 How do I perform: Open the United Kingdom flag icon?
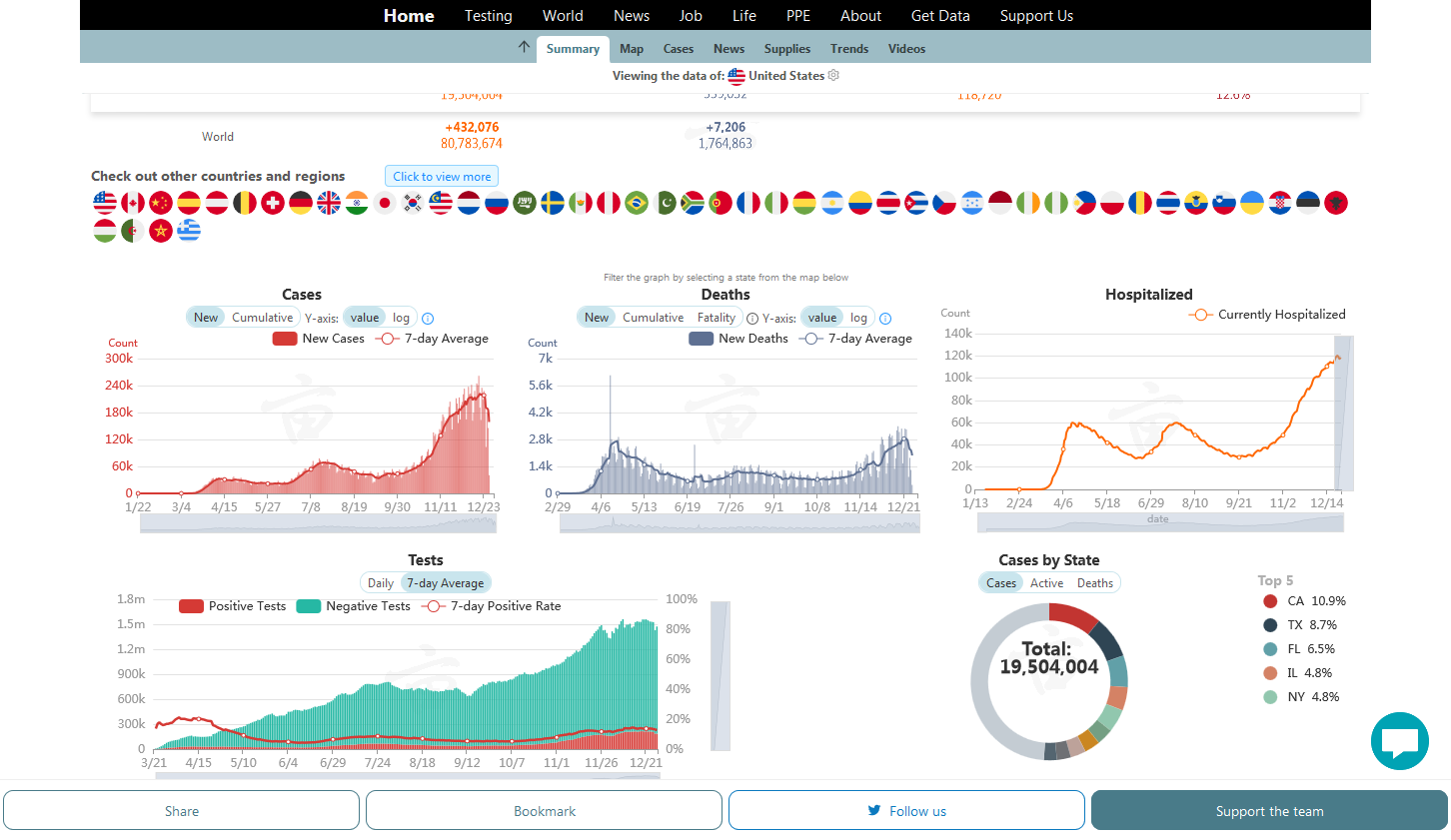(x=329, y=203)
